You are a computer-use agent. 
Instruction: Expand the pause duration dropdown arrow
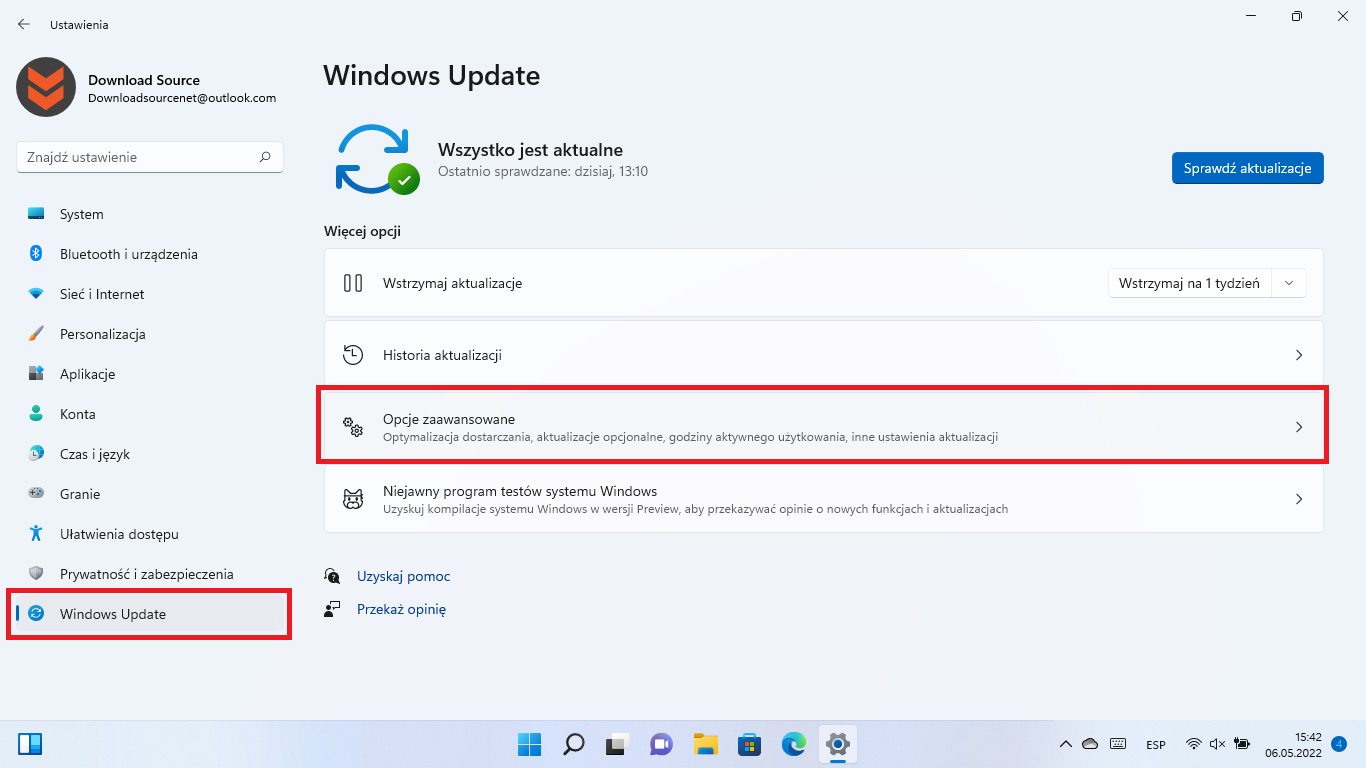coord(1289,283)
